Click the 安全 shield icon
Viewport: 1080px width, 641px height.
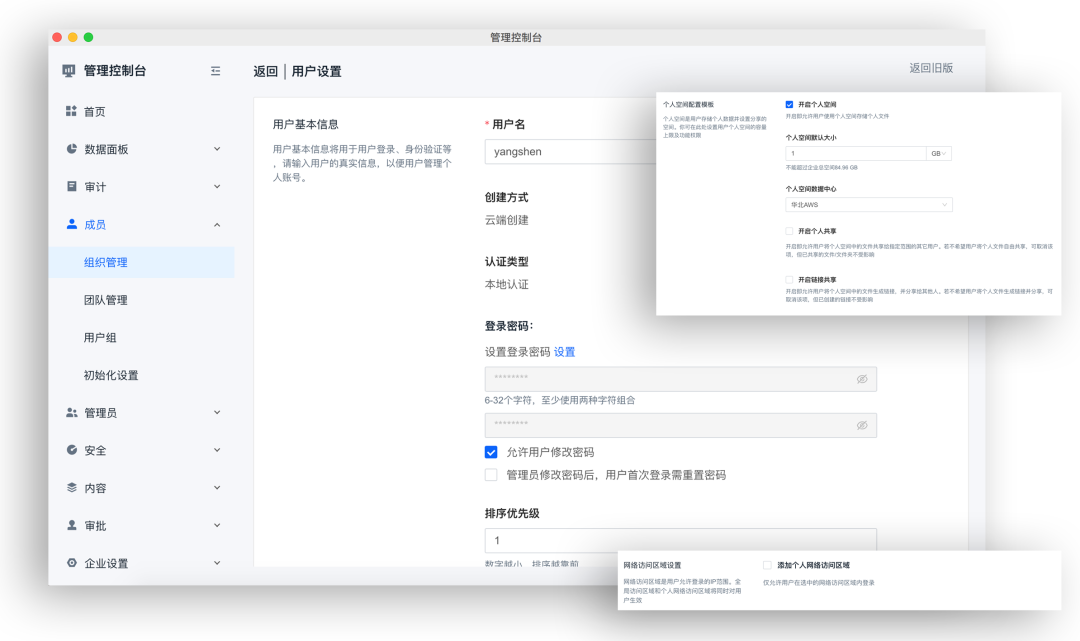click(x=72, y=450)
